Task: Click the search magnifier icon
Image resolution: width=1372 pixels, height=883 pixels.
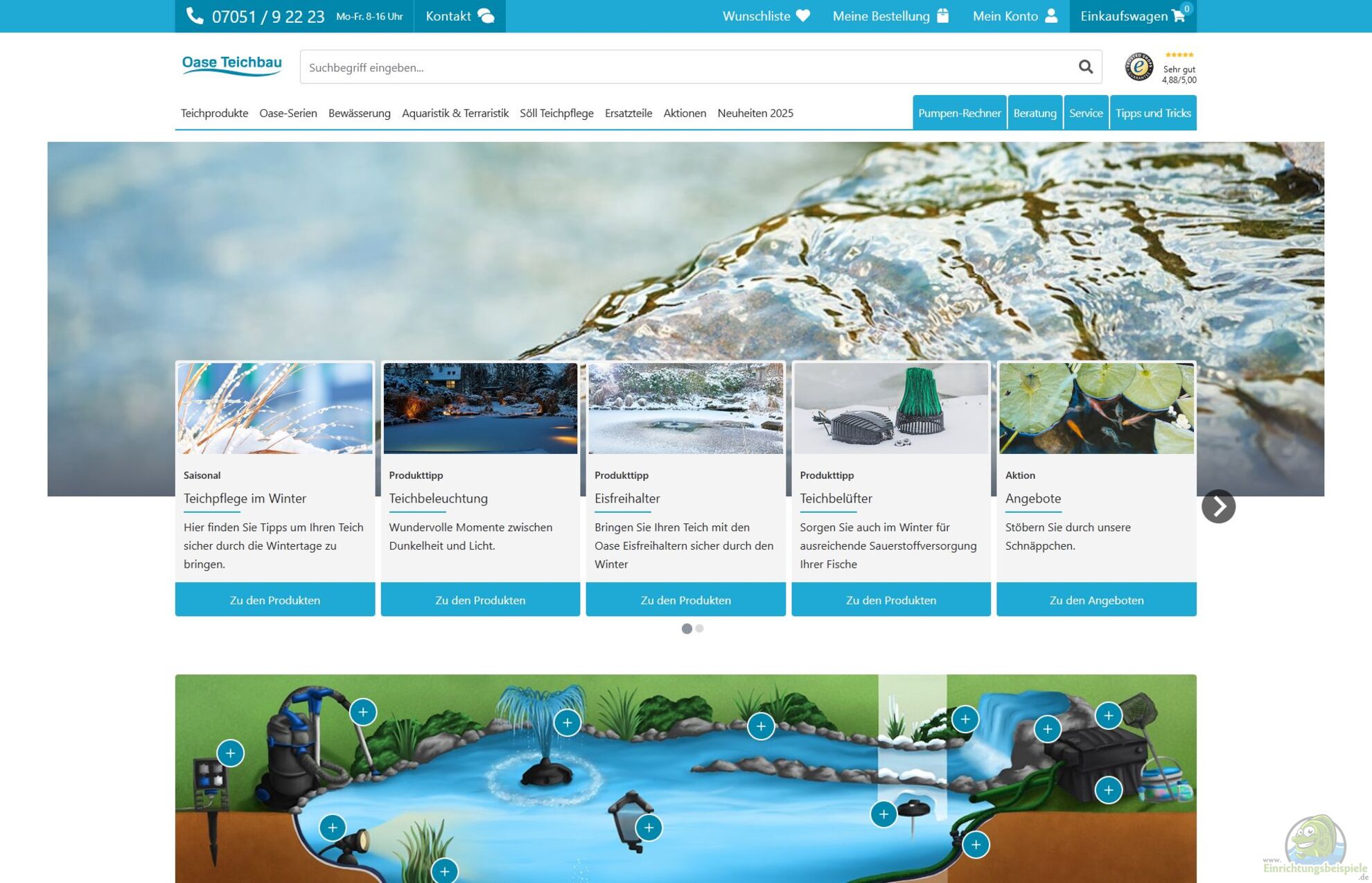Action: 1085,67
